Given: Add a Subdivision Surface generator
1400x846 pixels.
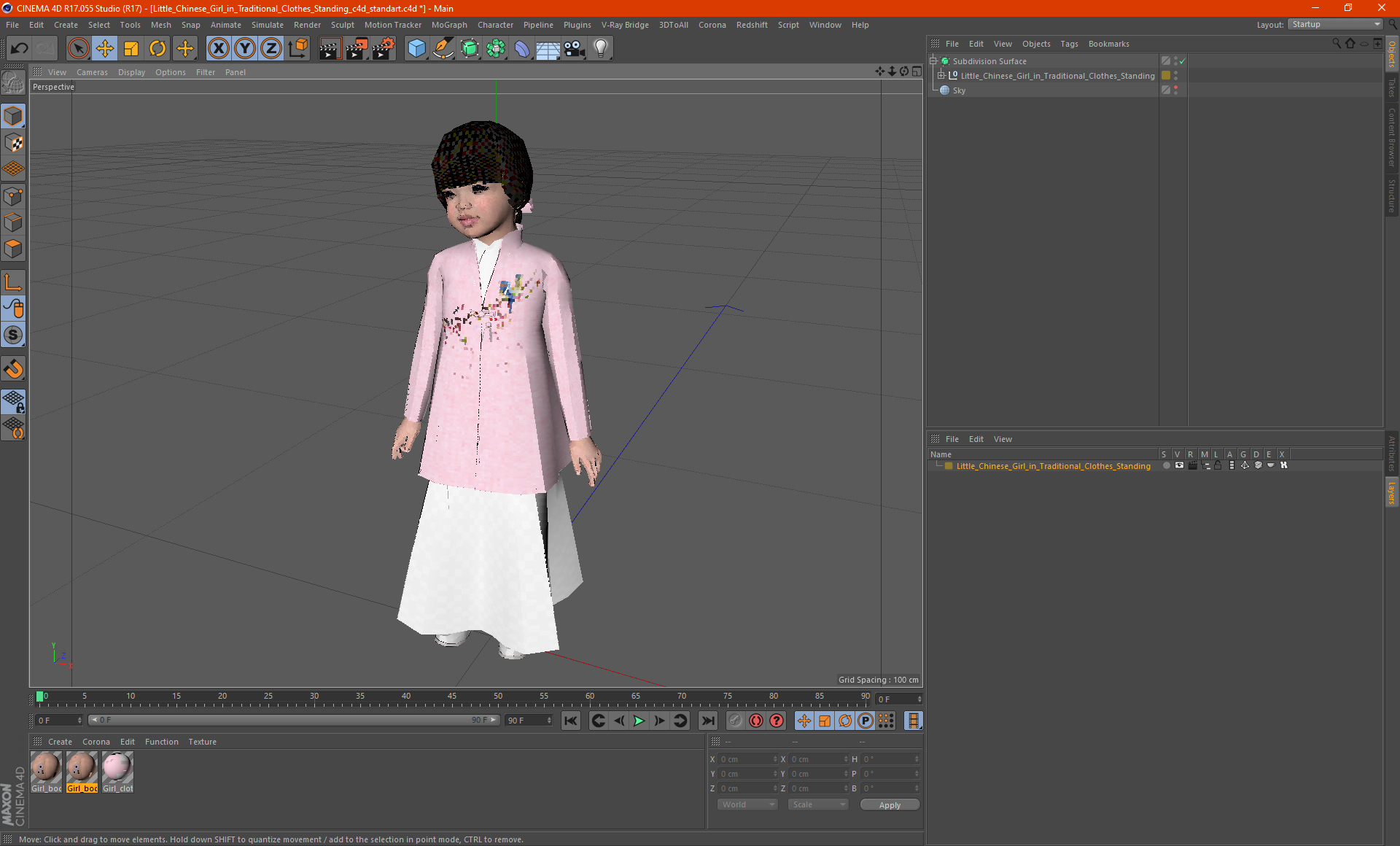Looking at the screenshot, I should coord(470,49).
